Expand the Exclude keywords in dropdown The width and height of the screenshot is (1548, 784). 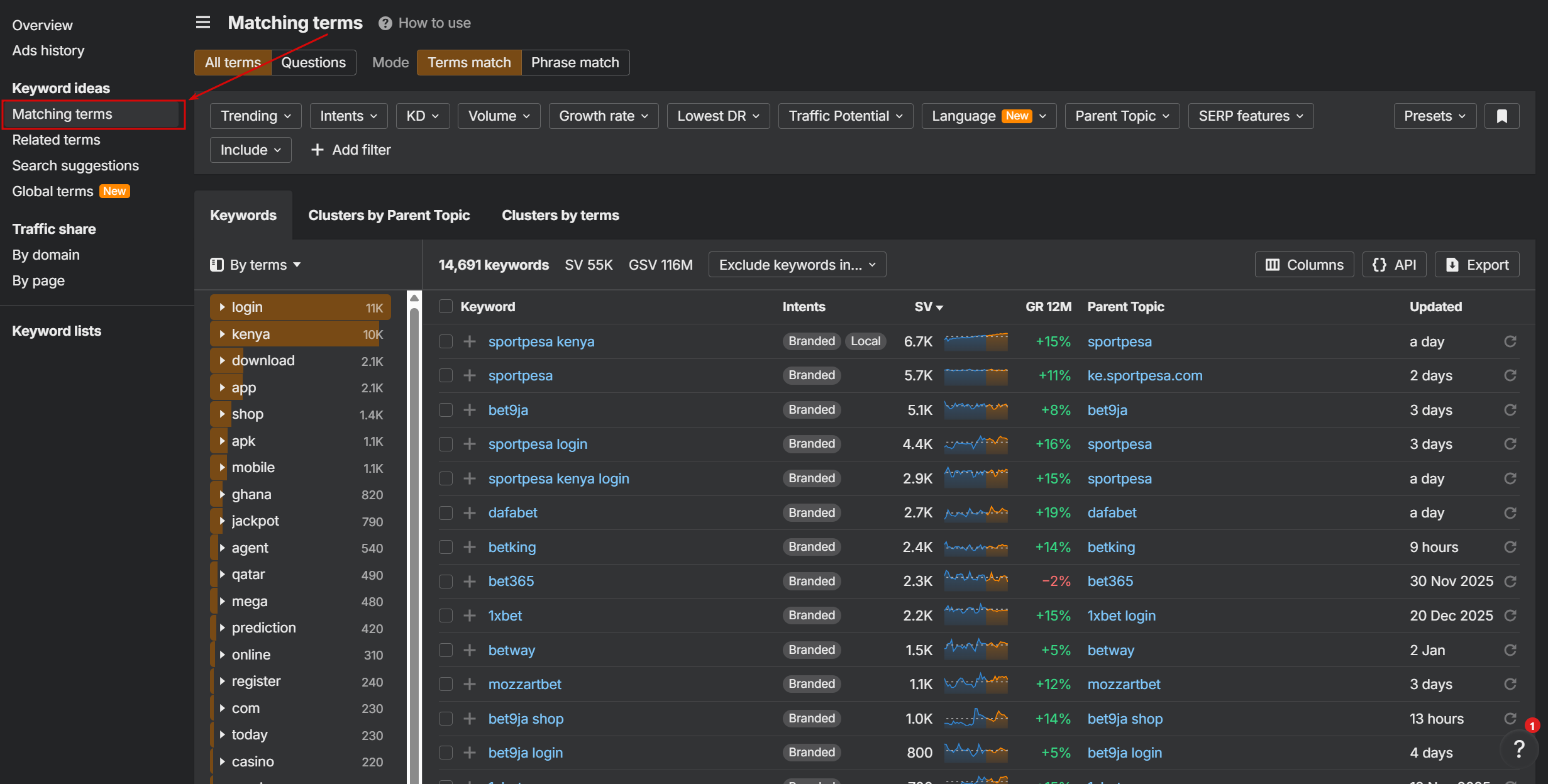(x=797, y=265)
